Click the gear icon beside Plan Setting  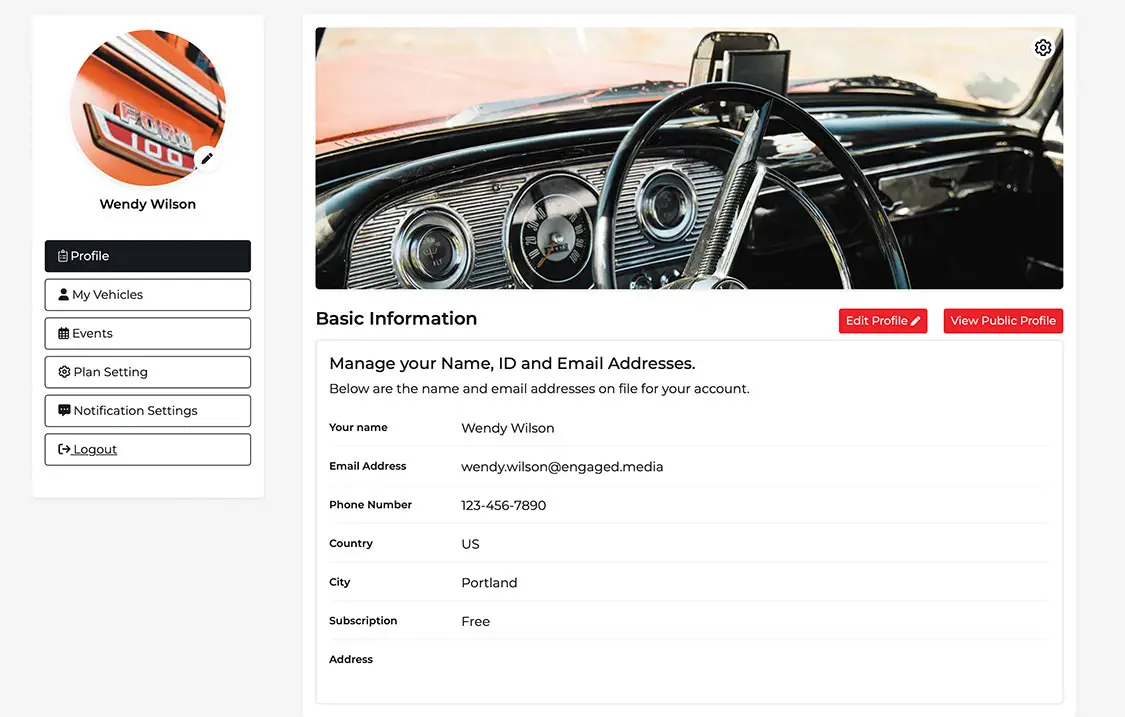click(x=64, y=372)
